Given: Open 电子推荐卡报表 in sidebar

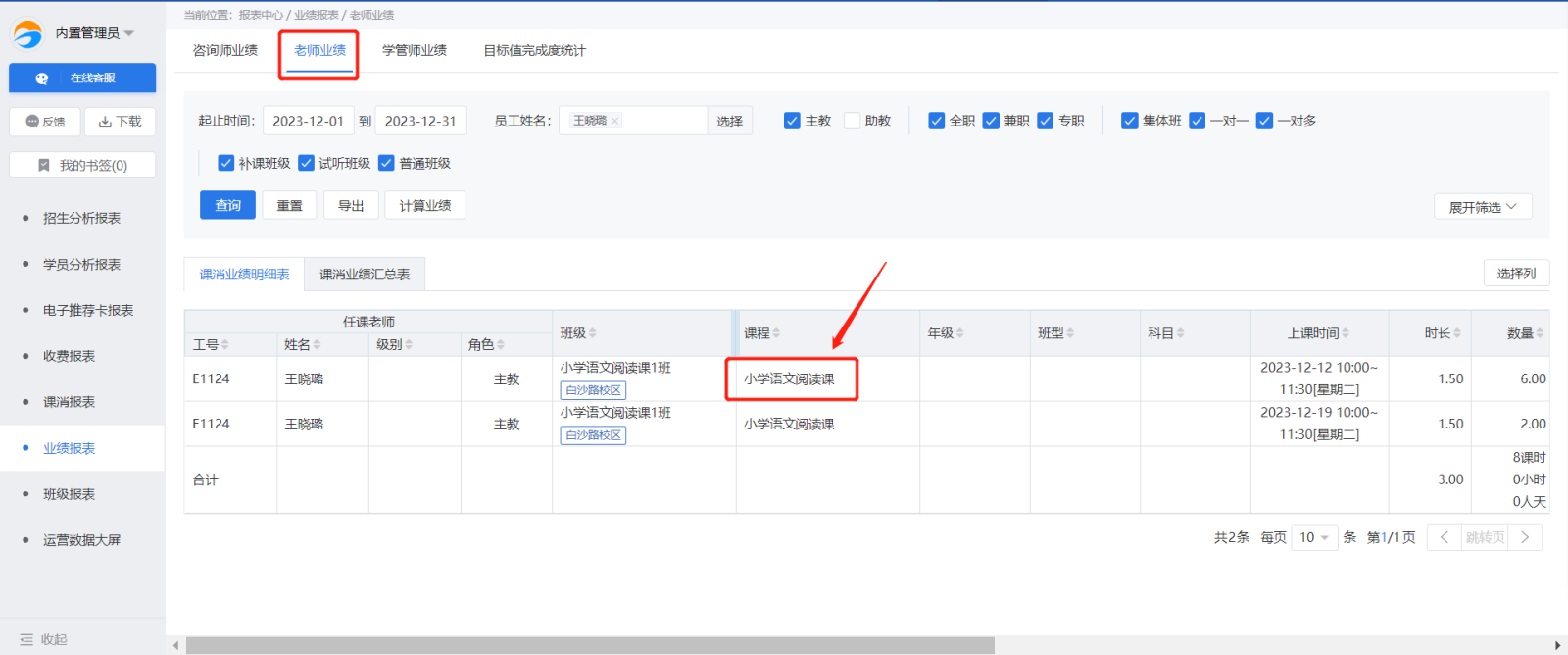Looking at the screenshot, I should pyautogui.click(x=88, y=310).
